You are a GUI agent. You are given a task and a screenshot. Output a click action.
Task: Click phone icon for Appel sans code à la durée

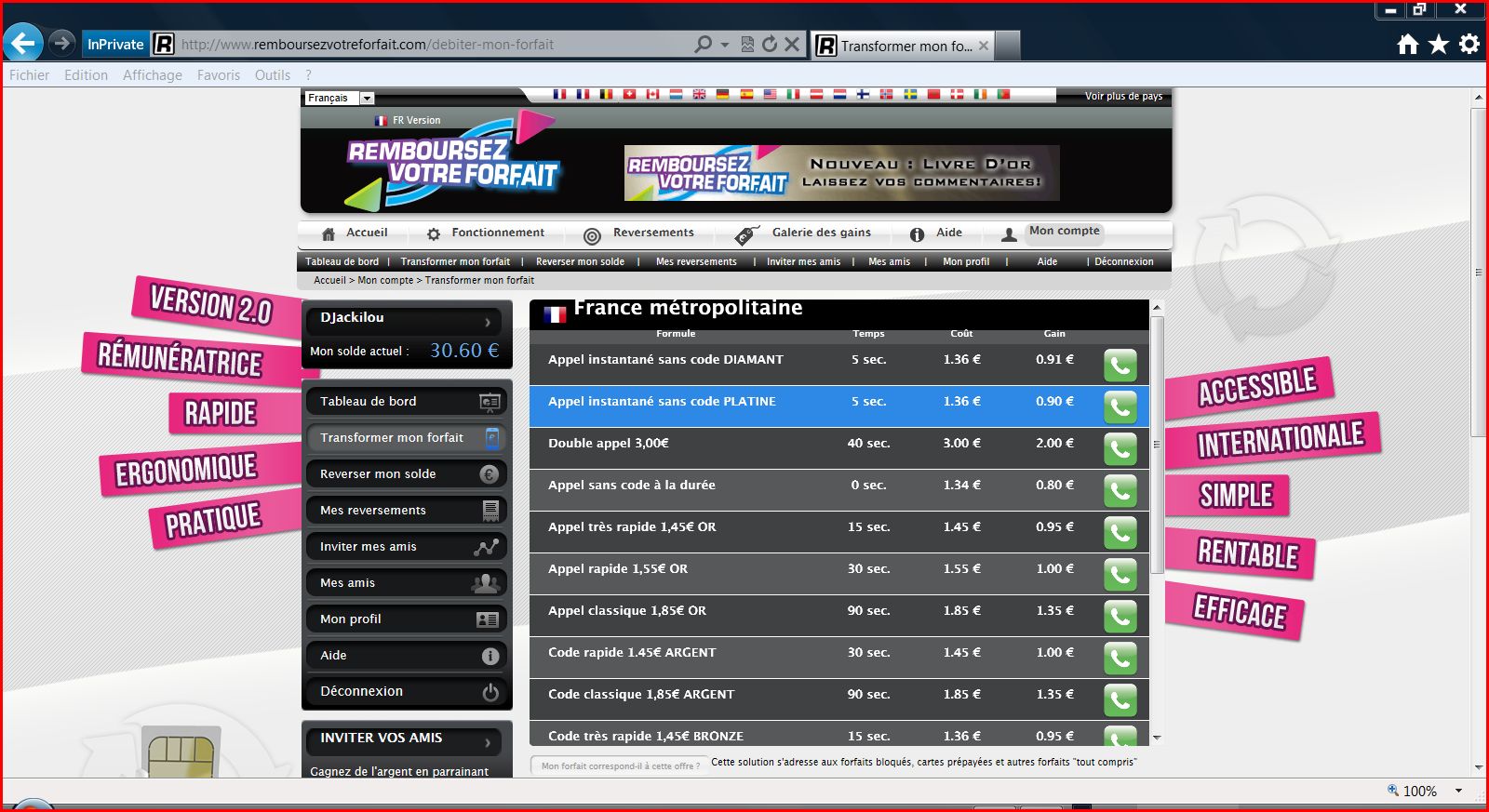click(1120, 491)
